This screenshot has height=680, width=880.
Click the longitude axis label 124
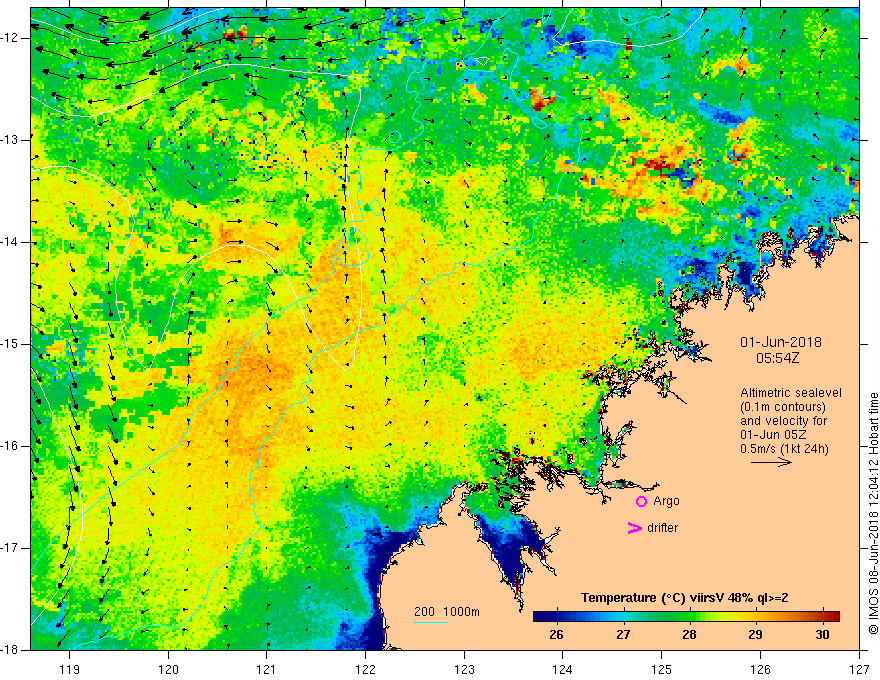click(x=563, y=669)
